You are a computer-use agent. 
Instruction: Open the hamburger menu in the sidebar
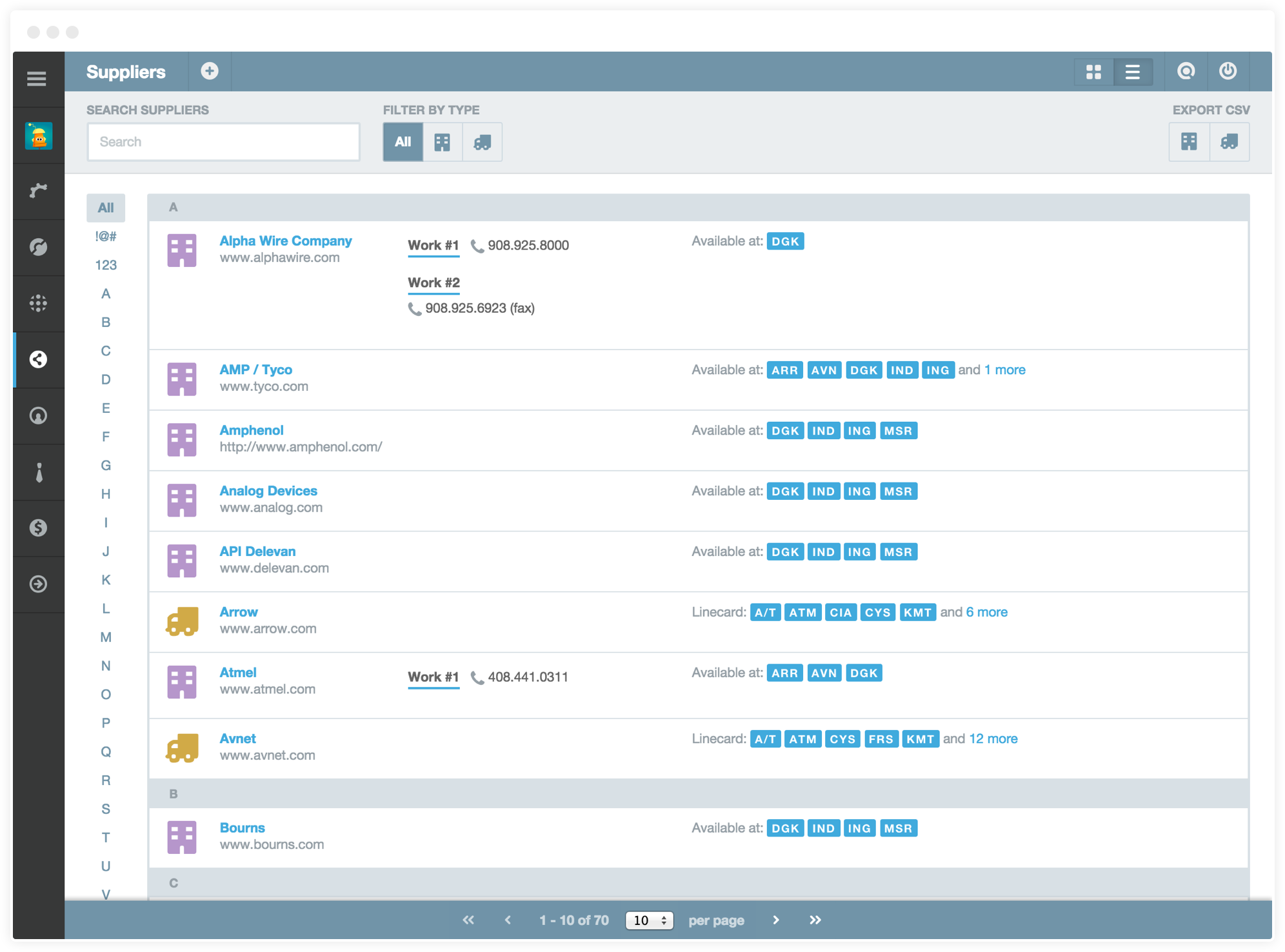[37, 79]
